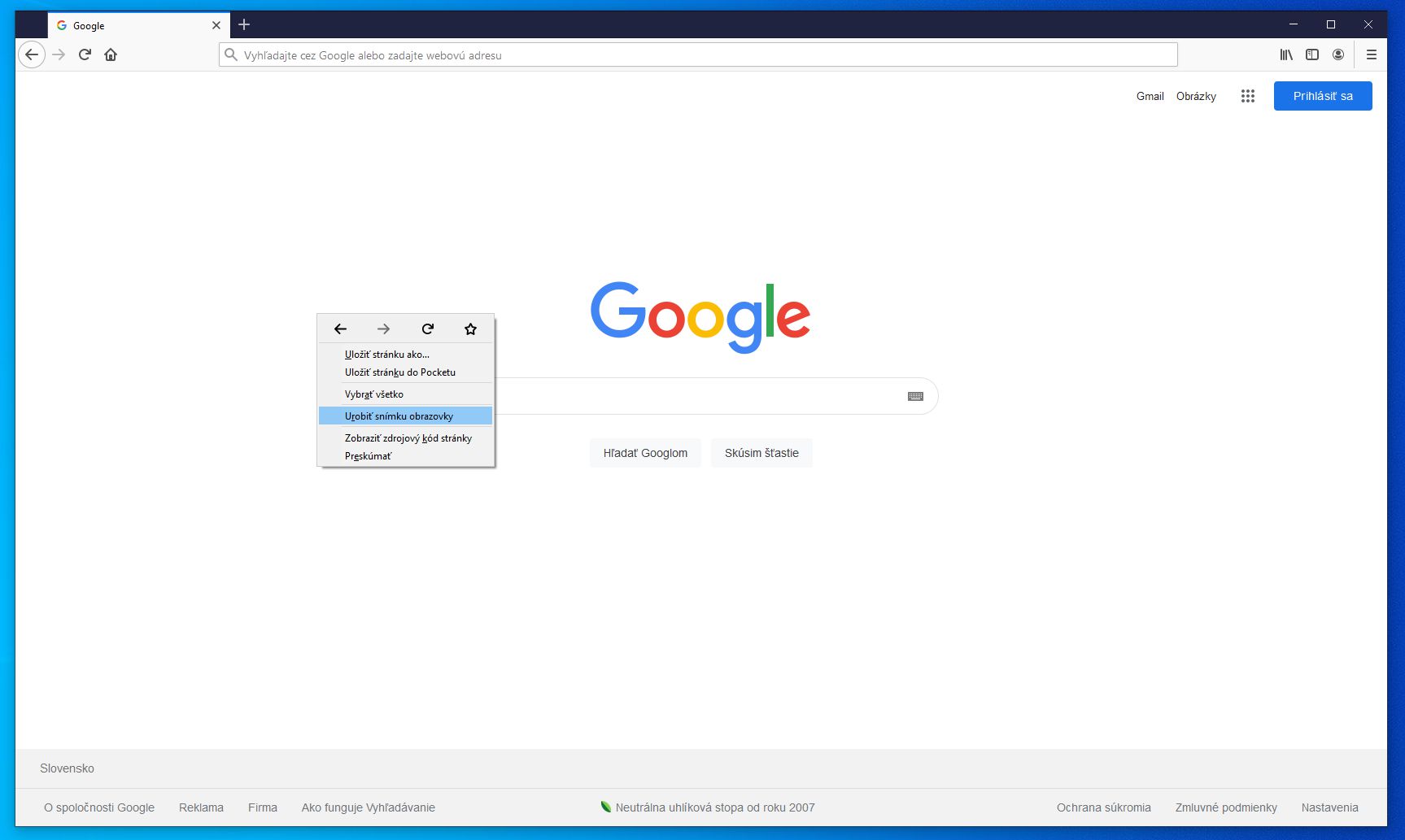This screenshot has height=840, width=1405.
Task: Open Google apps grid icon
Action: tap(1248, 96)
